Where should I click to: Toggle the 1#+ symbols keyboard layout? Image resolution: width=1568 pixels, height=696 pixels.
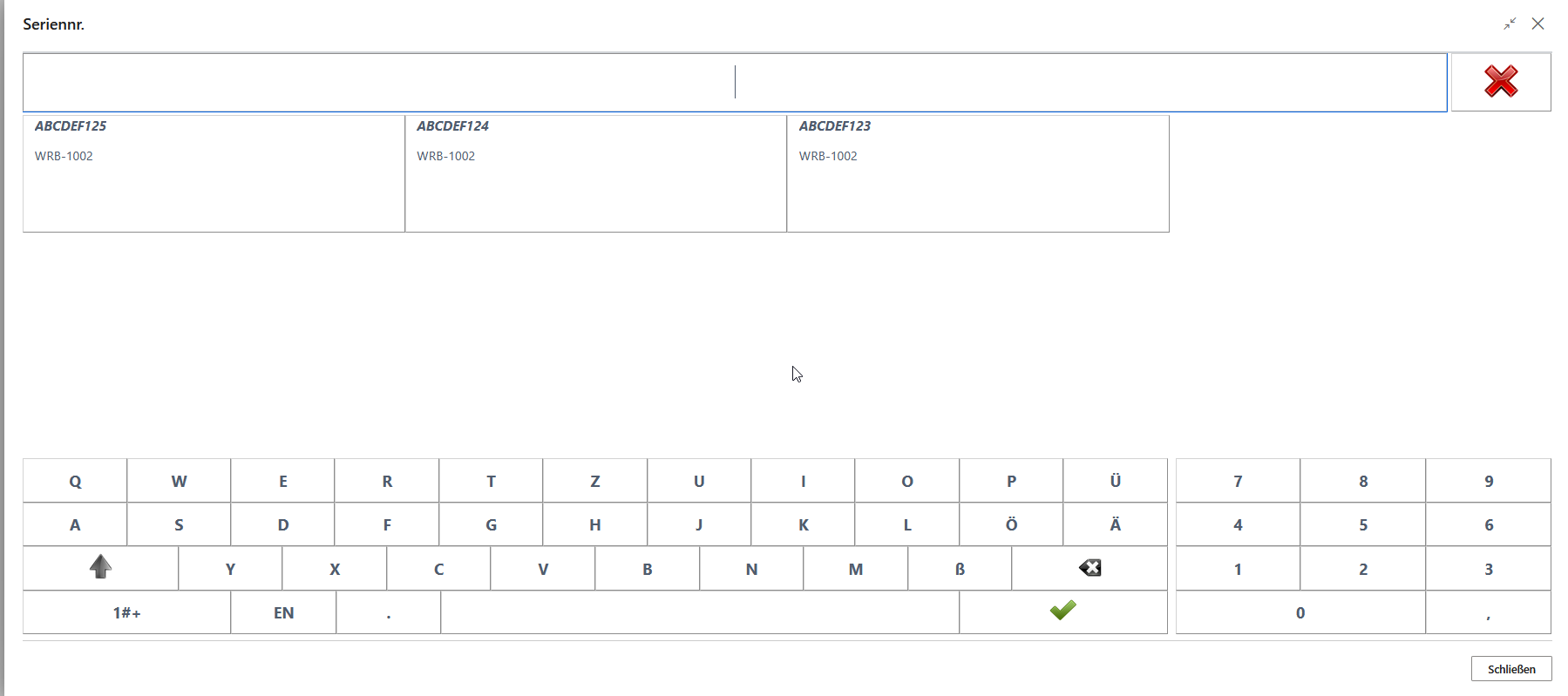point(126,612)
